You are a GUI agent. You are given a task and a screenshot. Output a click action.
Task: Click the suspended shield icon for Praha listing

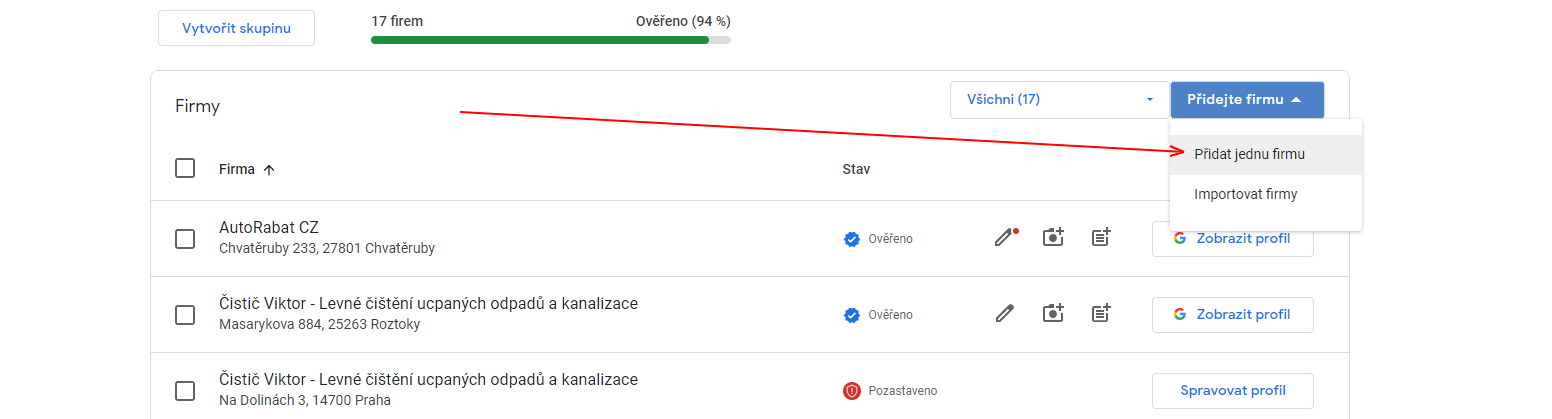coord(852,391)
